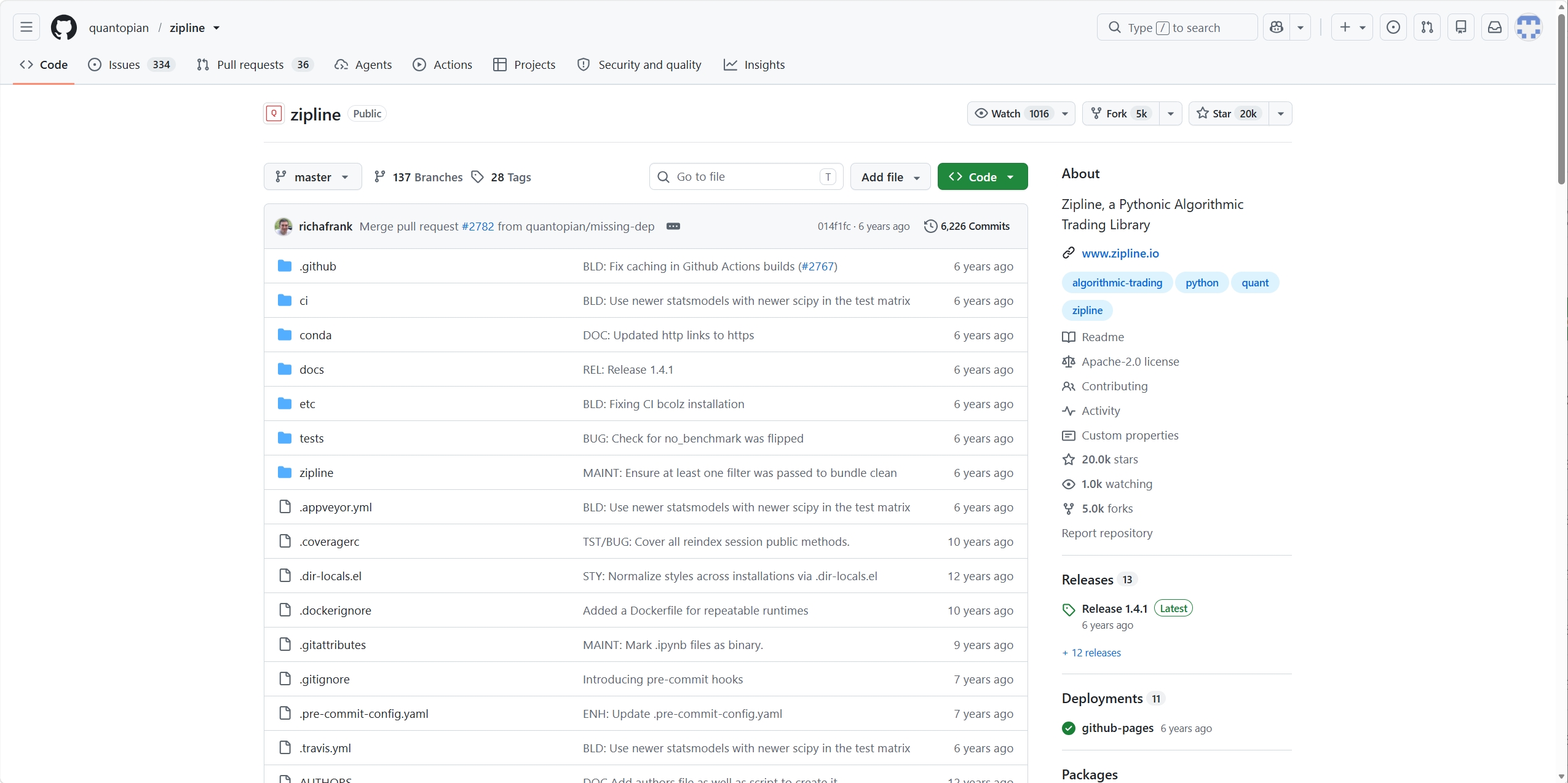The width and height of the screenshot is (1568, 783).
Task: Click the Go to file search field
Action: [746, 176]
